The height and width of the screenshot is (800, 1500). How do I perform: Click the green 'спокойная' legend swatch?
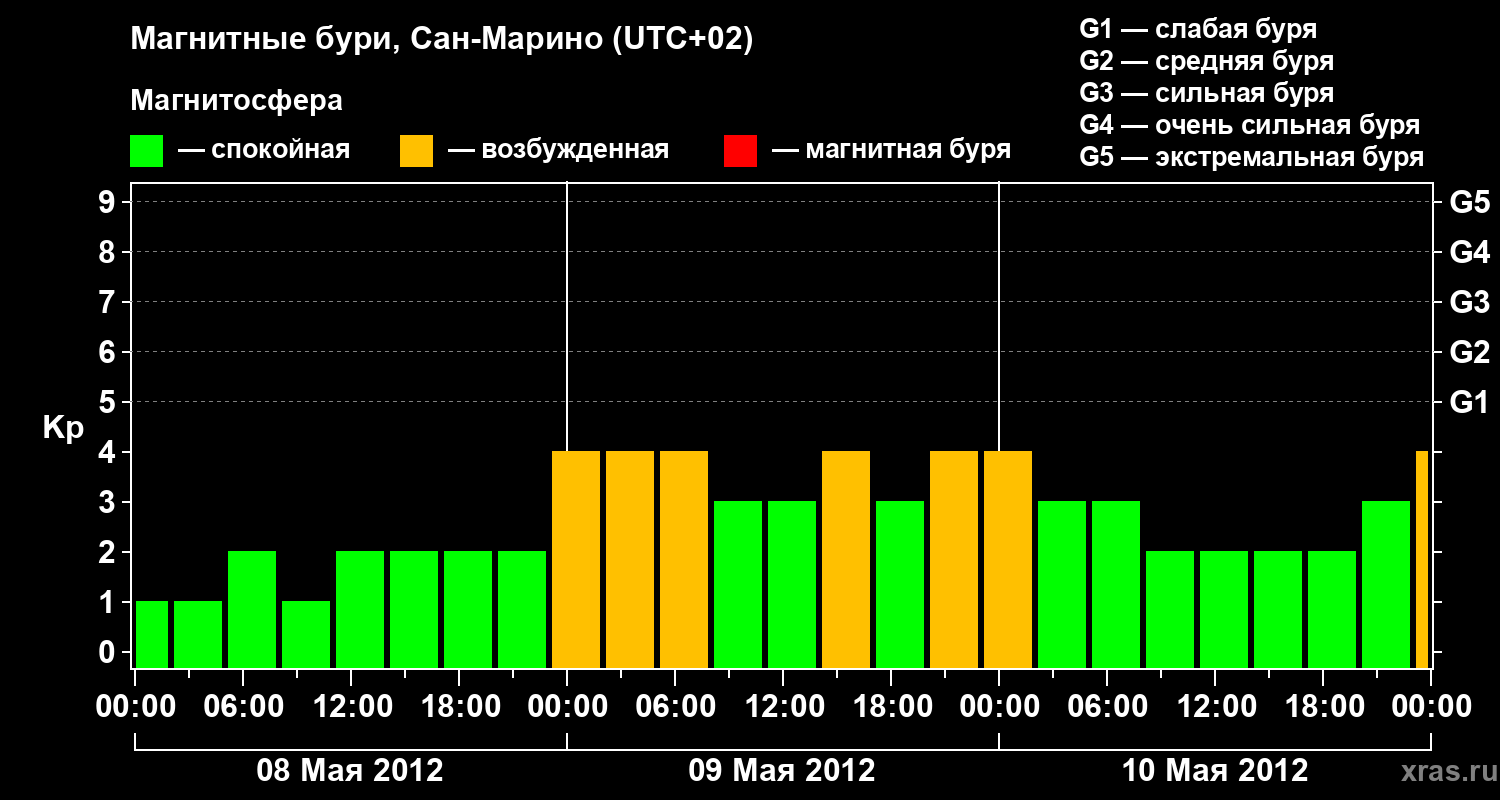(146, 151)
